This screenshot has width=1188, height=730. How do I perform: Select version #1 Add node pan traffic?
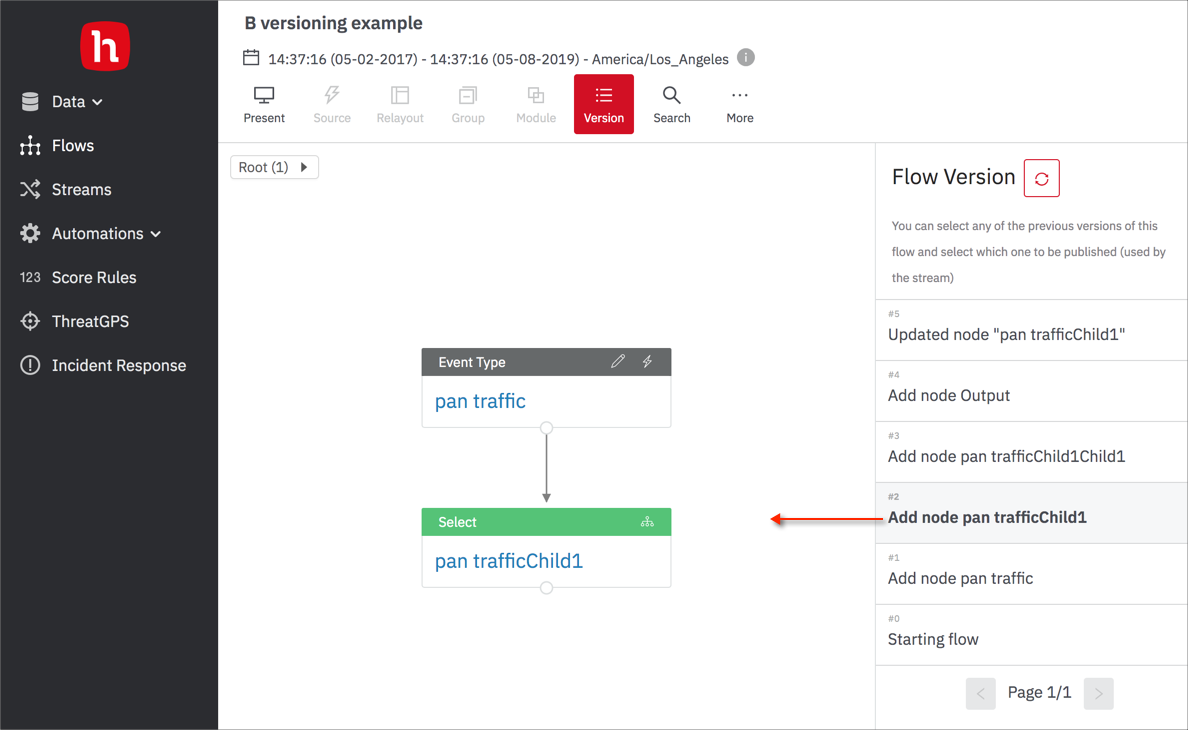pos(1031,574)
